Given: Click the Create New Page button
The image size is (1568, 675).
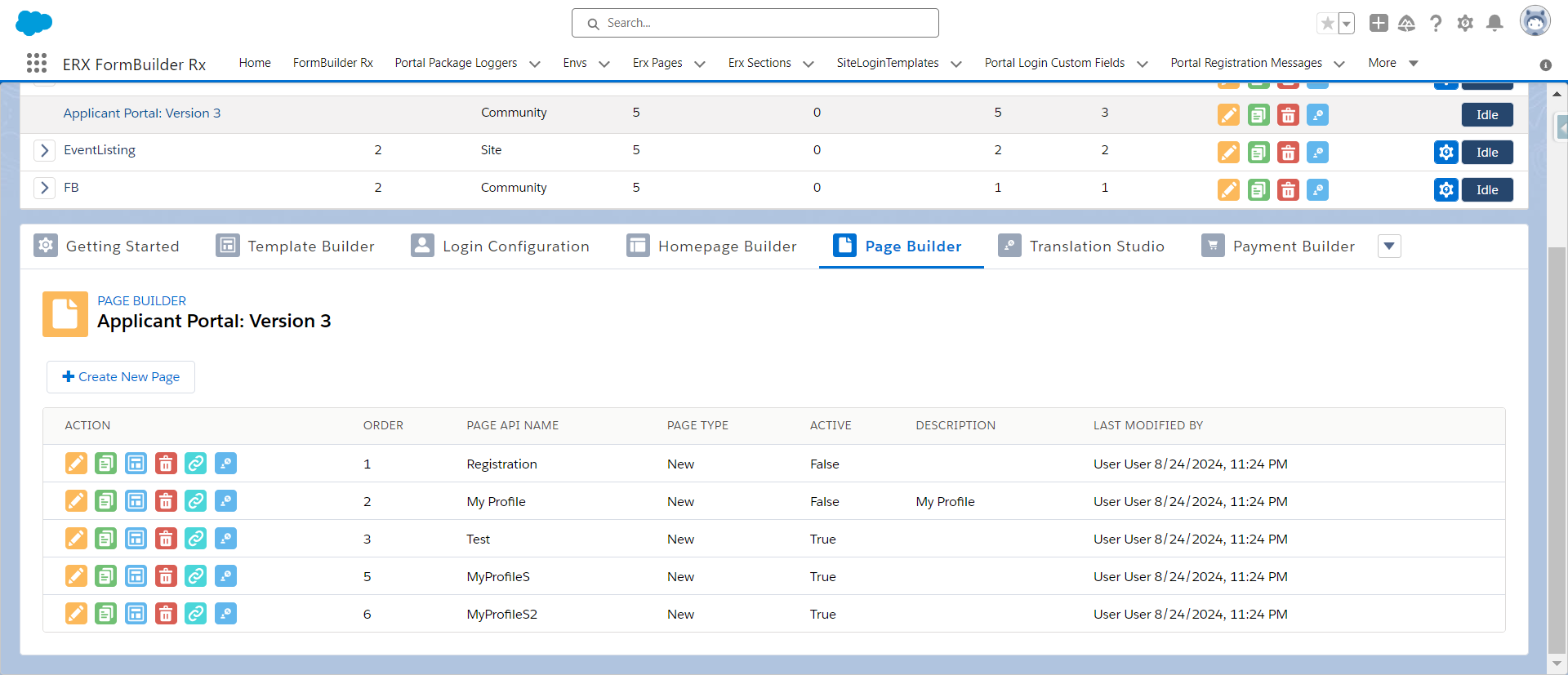Looking at the screenshot, I should click(121, 377).
